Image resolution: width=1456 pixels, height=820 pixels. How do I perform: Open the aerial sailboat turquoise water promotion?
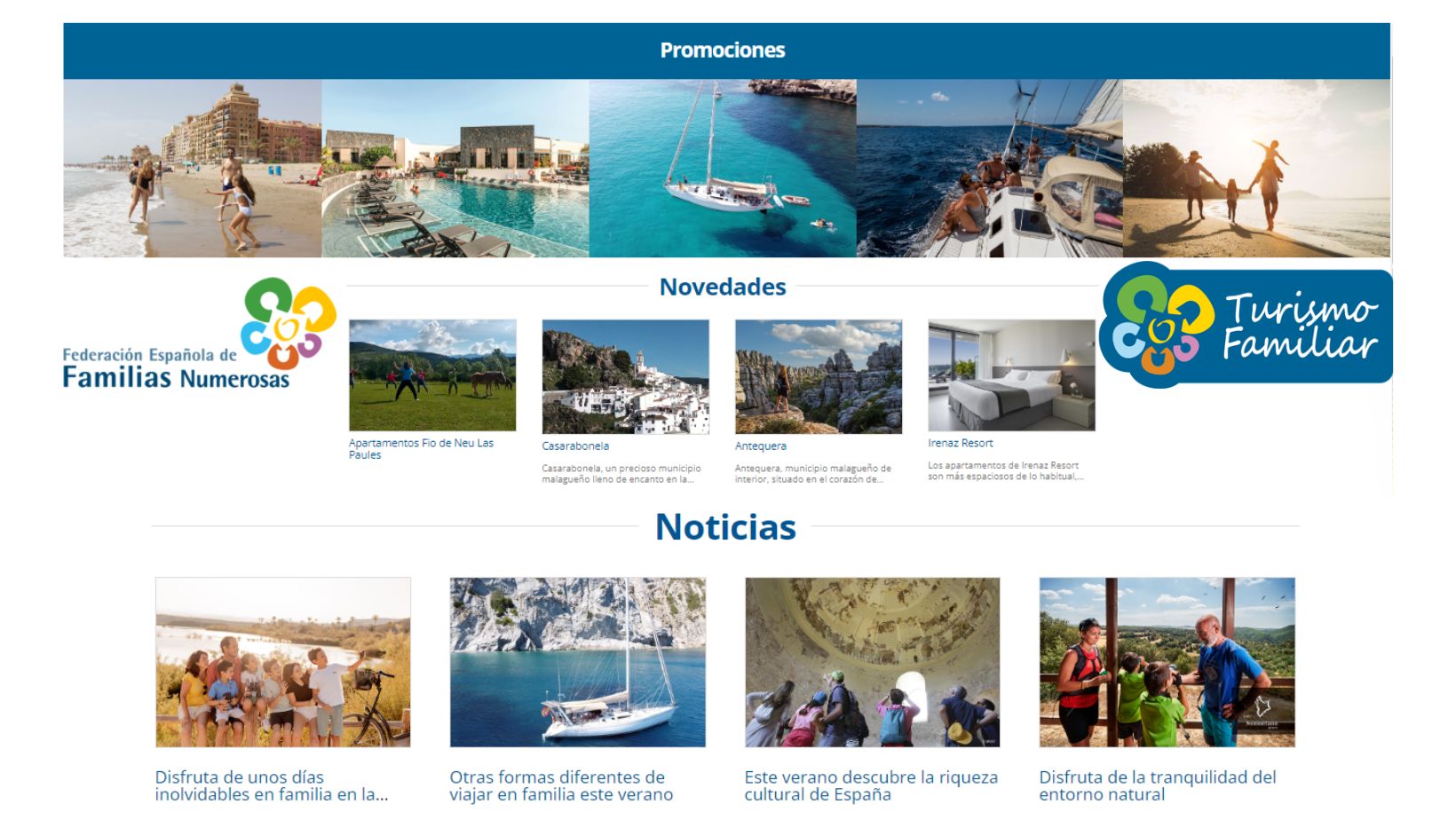point(723,169)
